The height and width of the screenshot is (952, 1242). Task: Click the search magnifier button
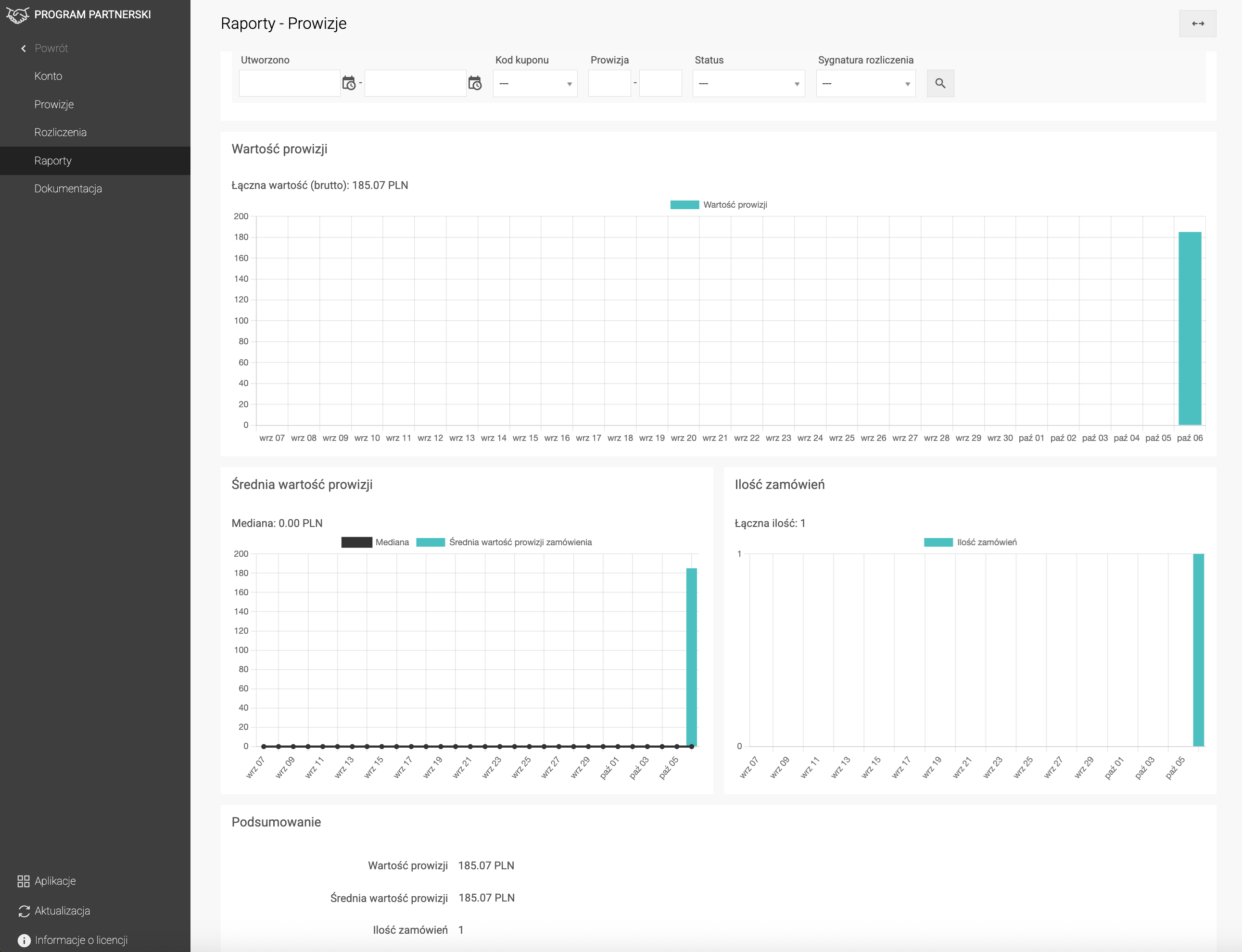(x=940, y=83)
